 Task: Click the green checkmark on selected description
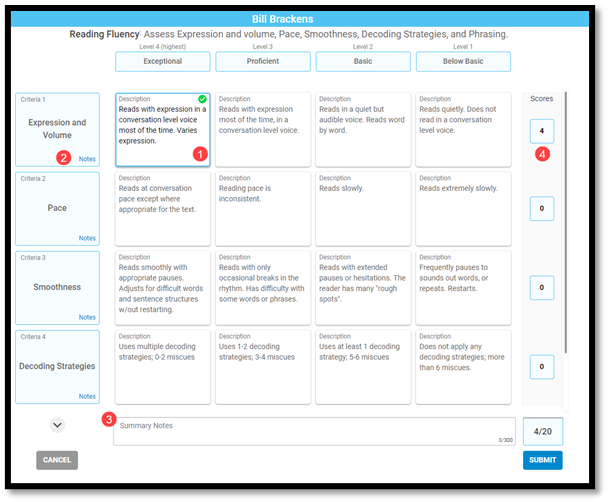[x=202, y=99]
